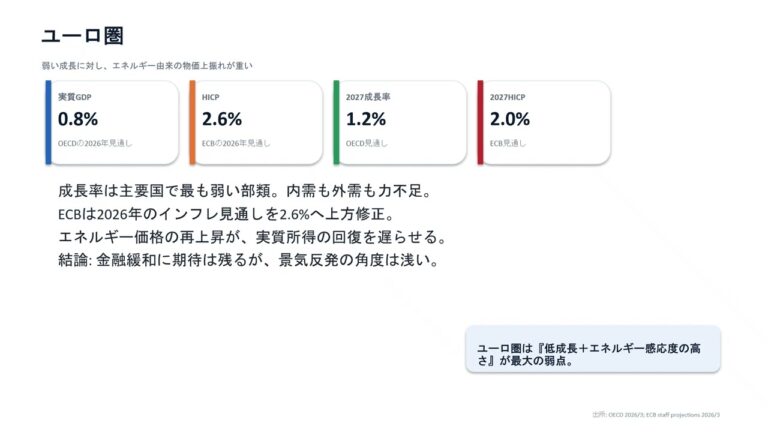The width and height of the screenshot is (768, 432).
Task: Click the 出所 source footnote
Action: click(x=655, y=413)
